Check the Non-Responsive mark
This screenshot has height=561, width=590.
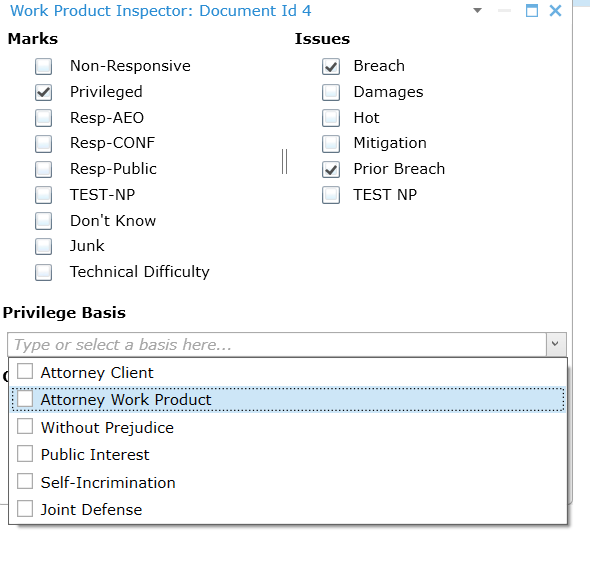pos(44,67)
